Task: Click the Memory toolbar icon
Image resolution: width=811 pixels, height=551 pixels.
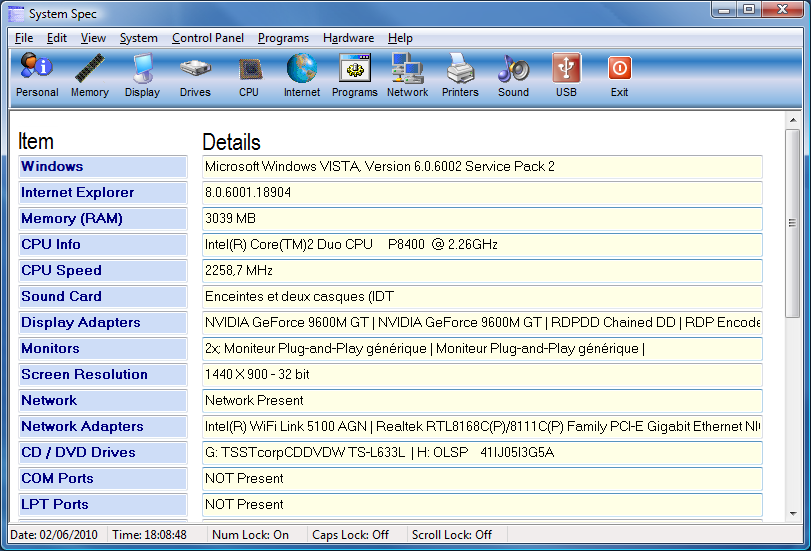Action: click(x=89, y=76)
